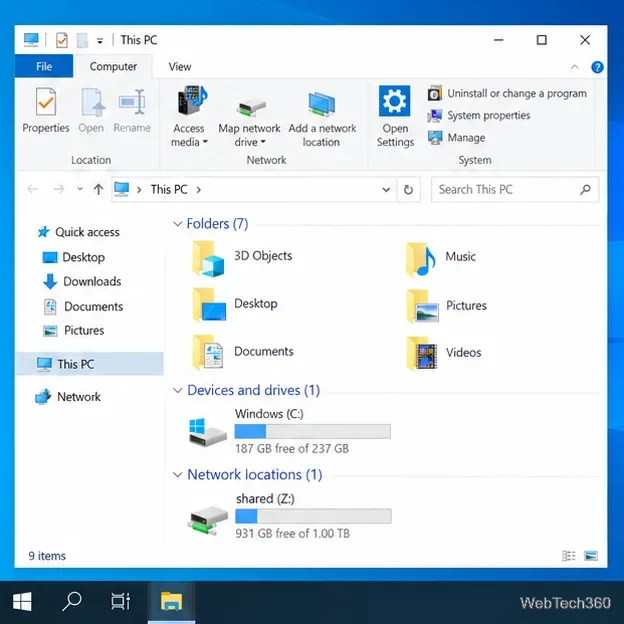Open Customize Quick Access Toolbar dropdown
This screenshot has width=624, height=624.
(x=100, y=41)
